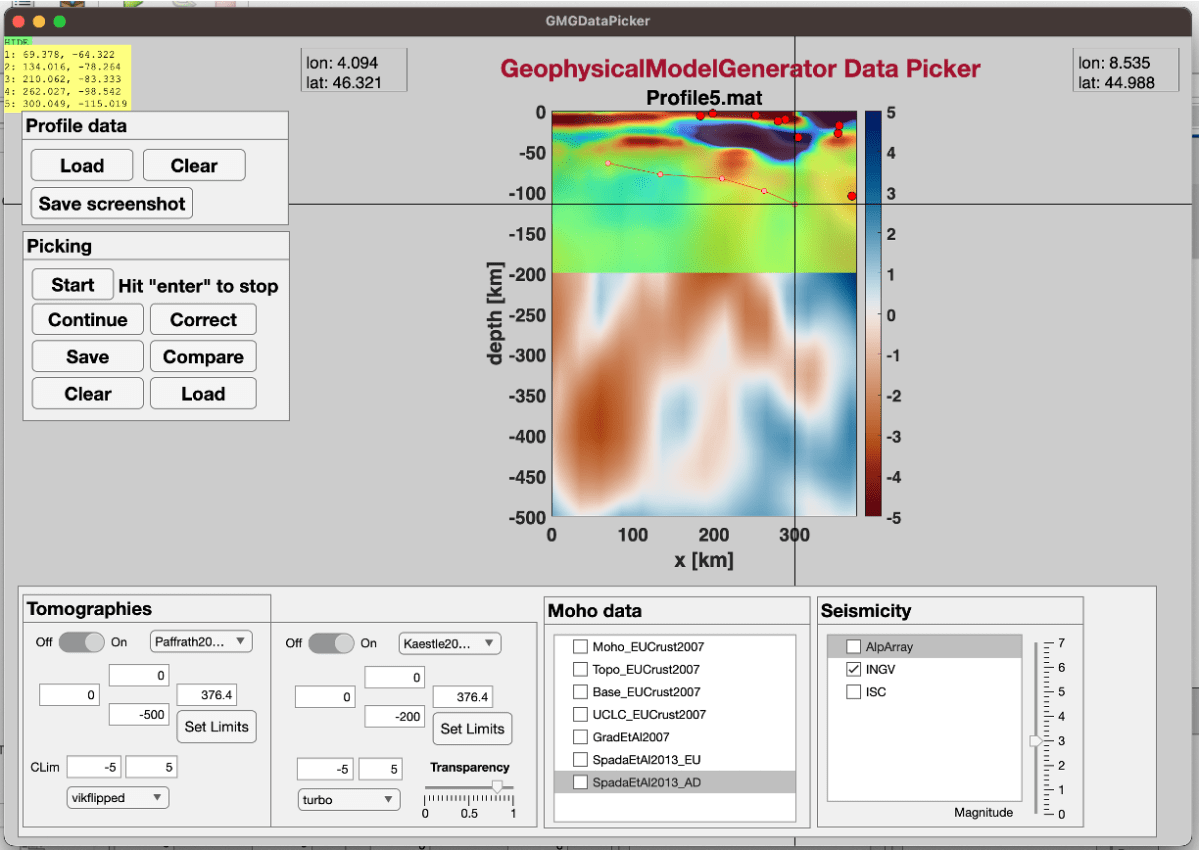Click the Compare button

point(203,356)
